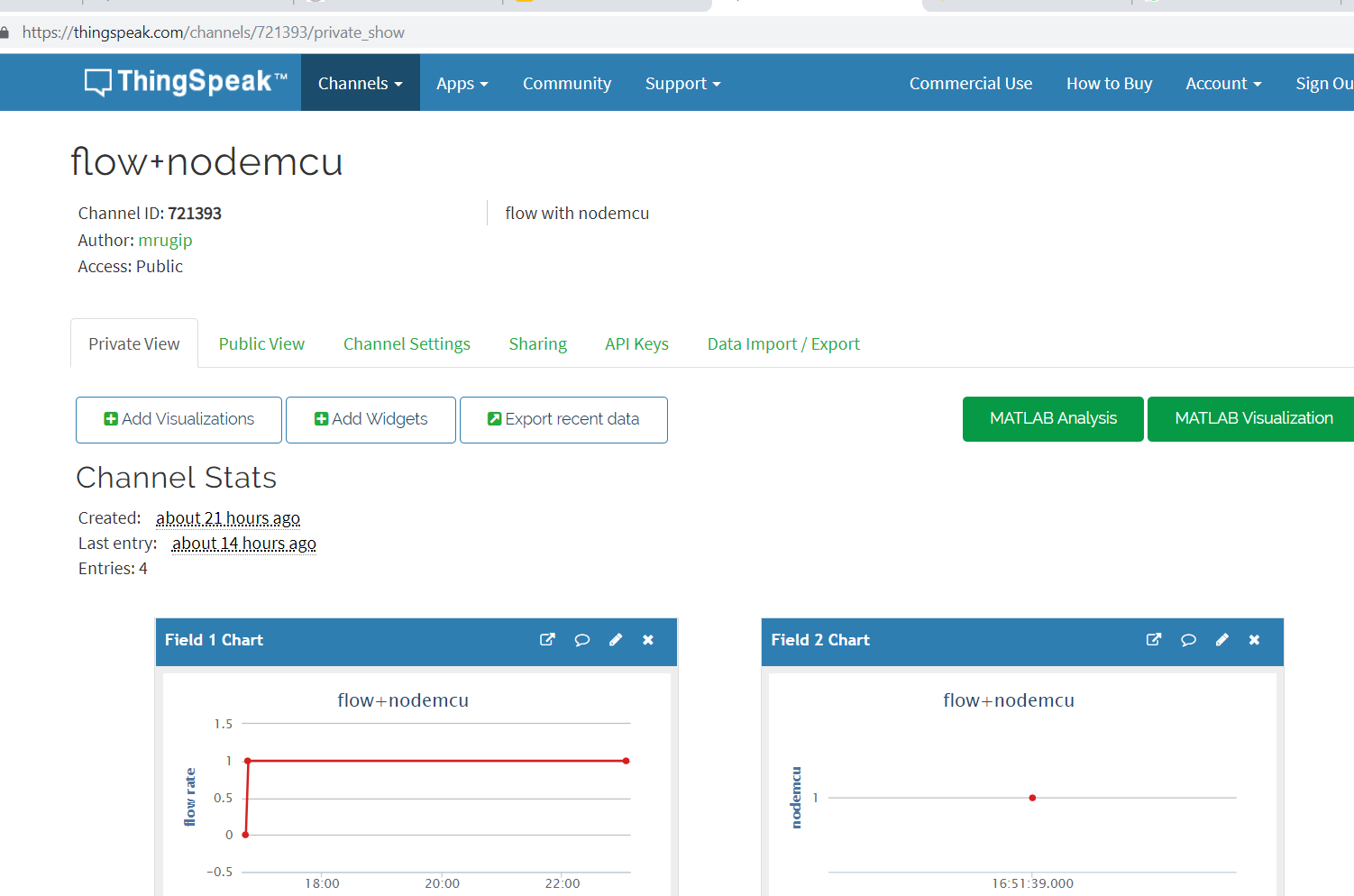Screen dimensions: 1354x896
Task: Click Add Widgets button
Action: click(x=371, y=420)
